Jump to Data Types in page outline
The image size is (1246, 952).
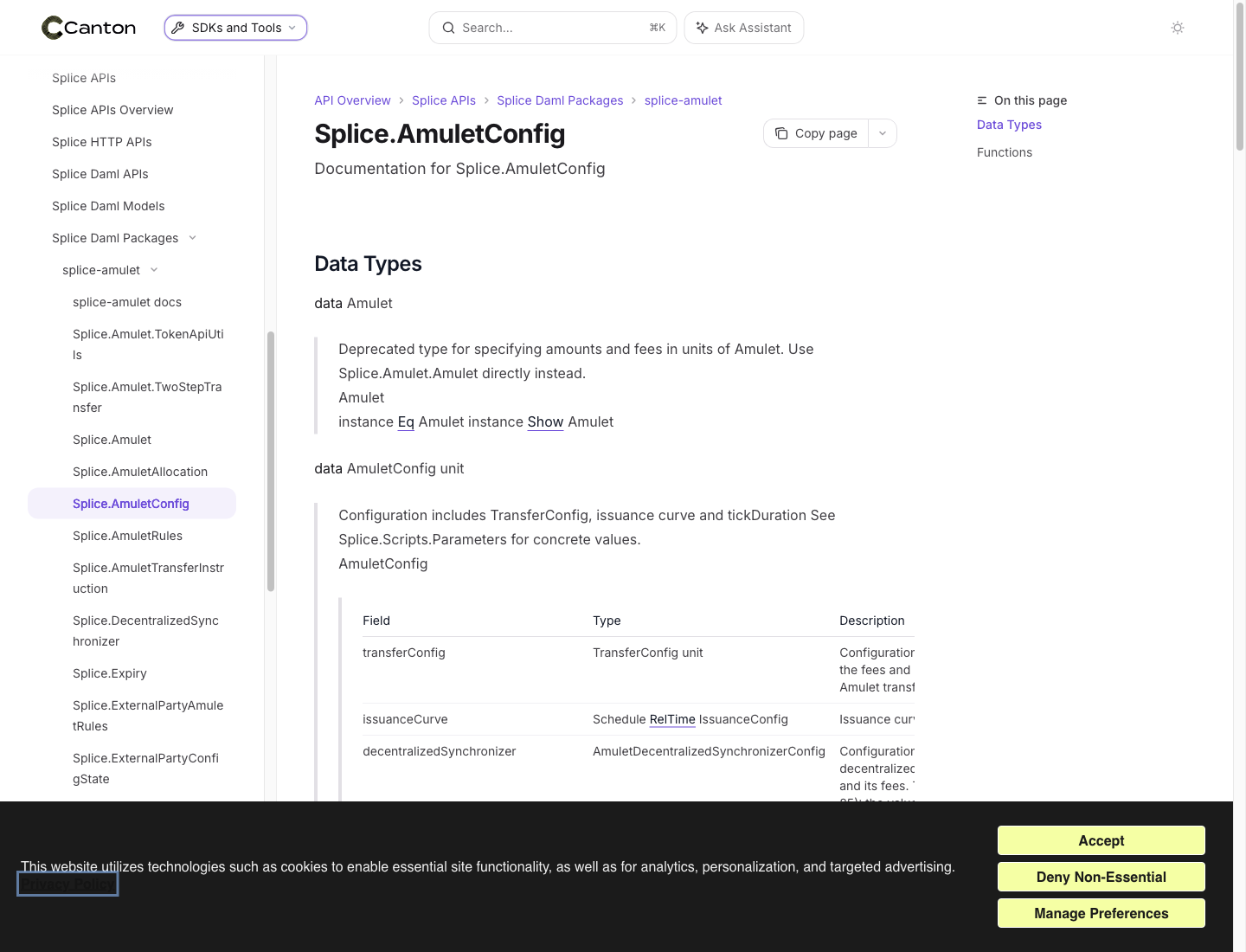(1009, 125)
